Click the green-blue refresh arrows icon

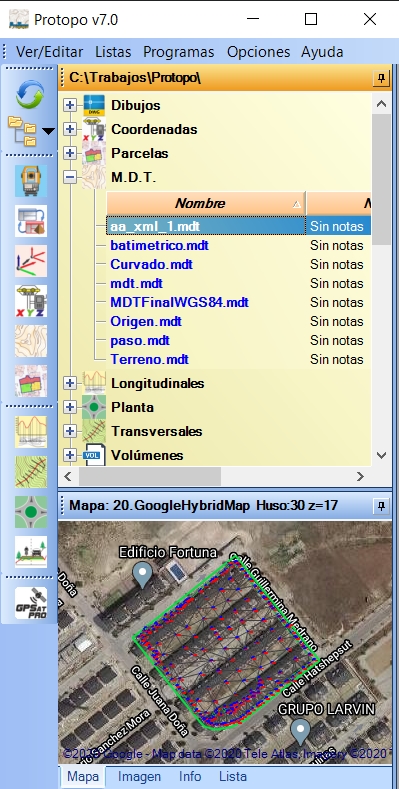pyautogui.click(x=30, y=95)
